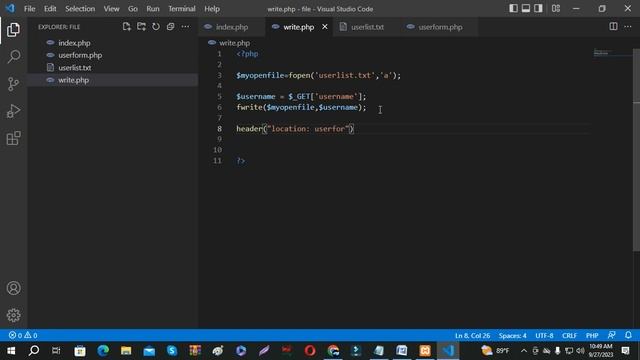Screen dimensions: 640x360
Task: Open the Accounts menu icon
Action: 13,288
